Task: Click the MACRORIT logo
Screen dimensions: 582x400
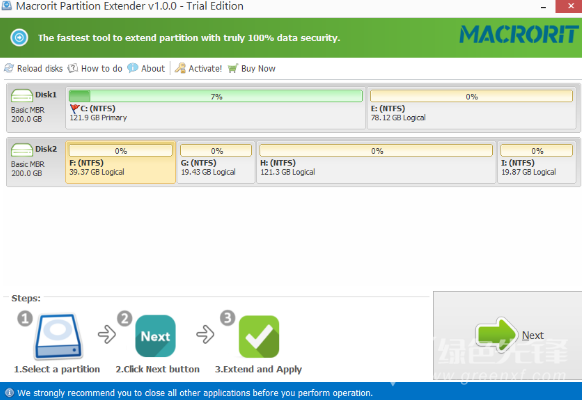Action: pyautogui.click(x=519, y=35)
